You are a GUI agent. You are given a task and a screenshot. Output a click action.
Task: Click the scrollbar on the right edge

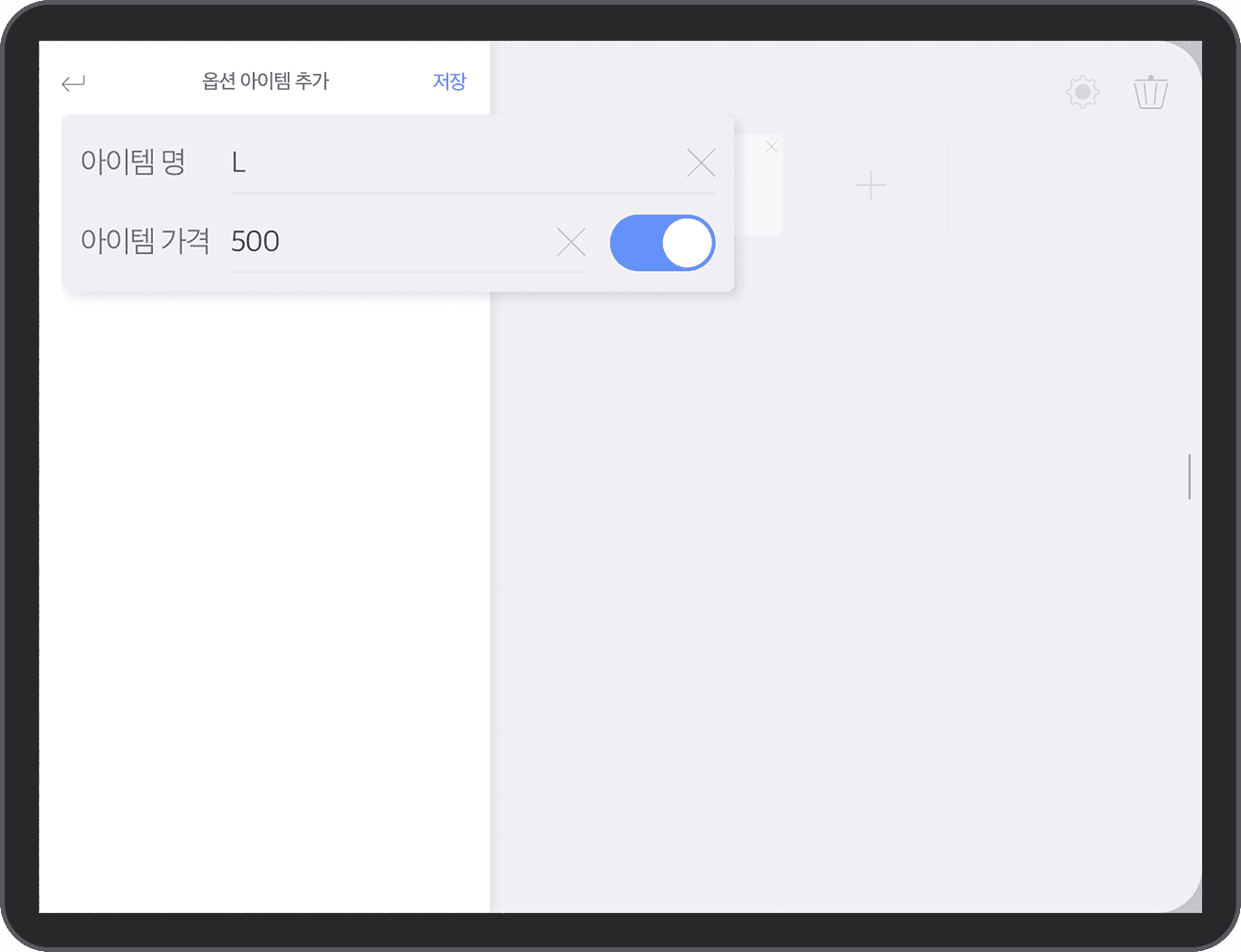[x=1188, y=476]
